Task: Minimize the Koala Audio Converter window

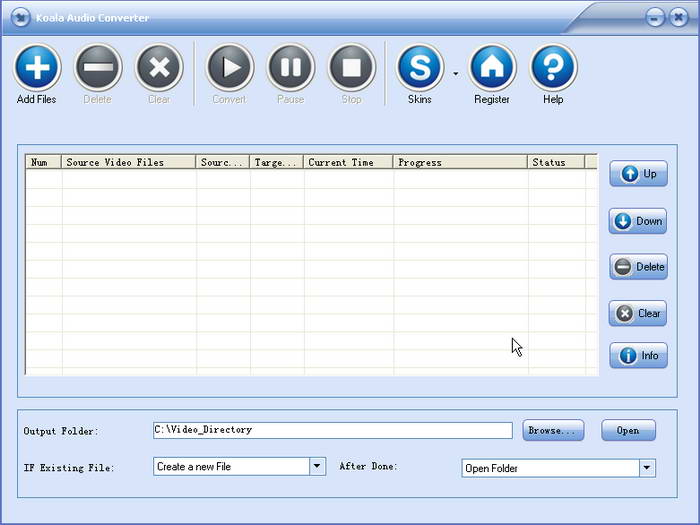Action: coord(655,18)
